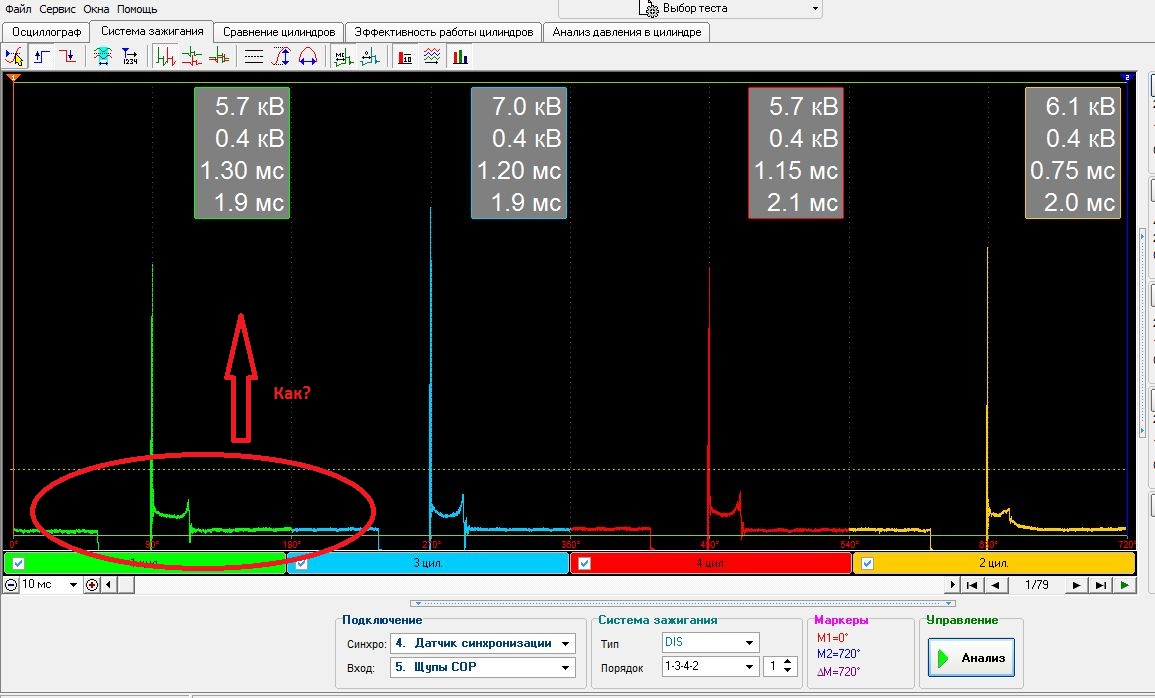The image size is (1155, 698).
Task: Open the 10 мс time scale dropdown
Action: point(74,585)
